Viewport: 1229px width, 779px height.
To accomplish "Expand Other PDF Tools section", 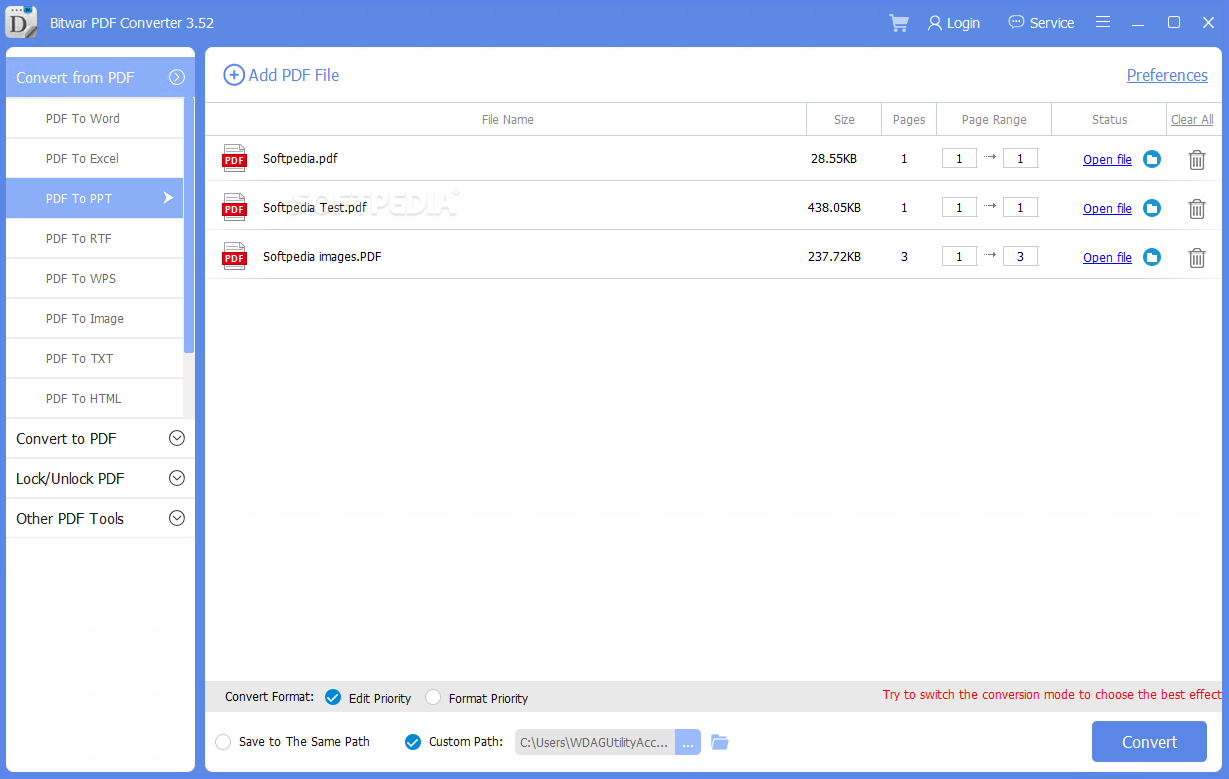I will pyautogui.click(x=177, y=518).
